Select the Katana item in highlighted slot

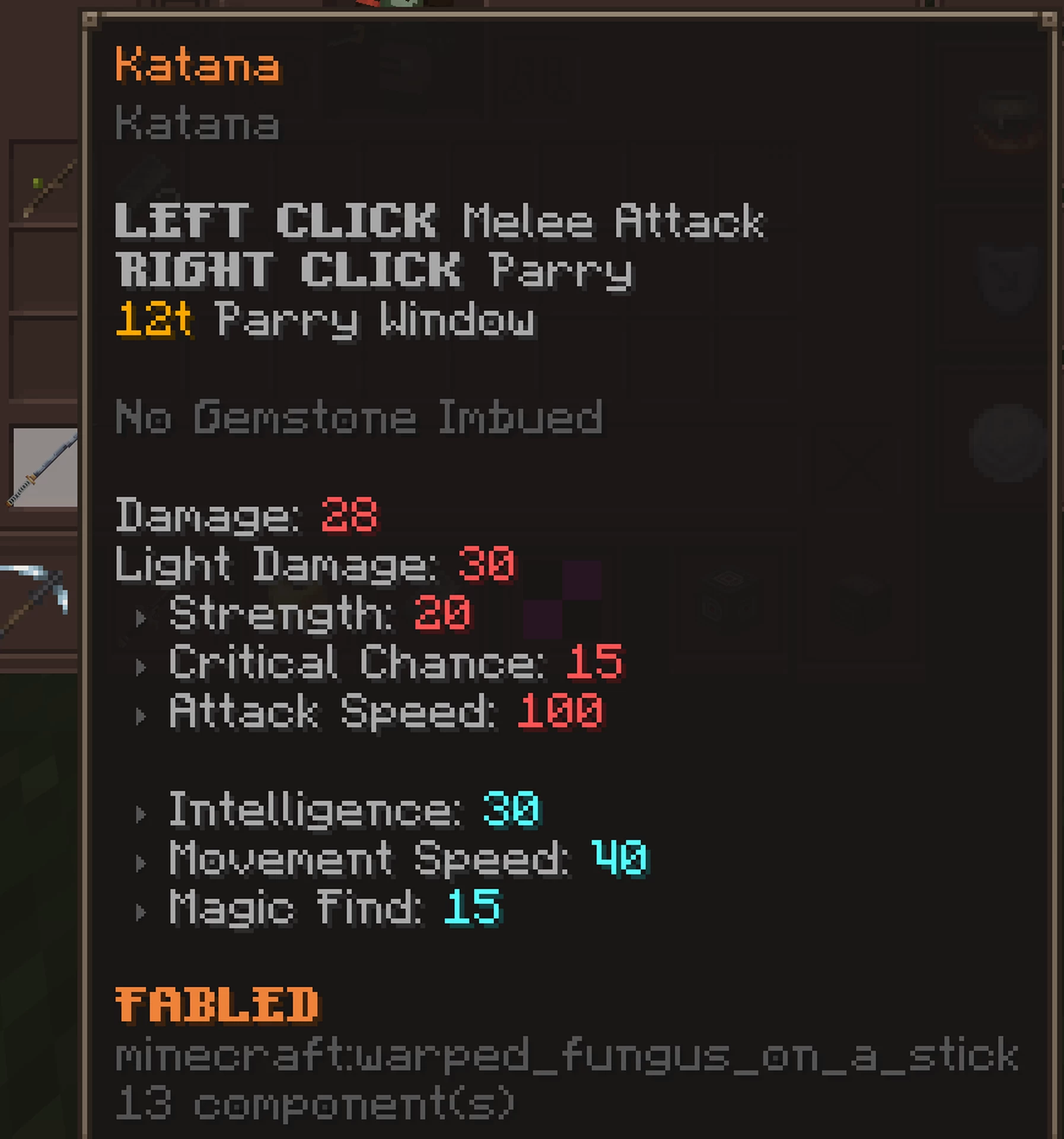pyautogui.click(x=45, y=467)
